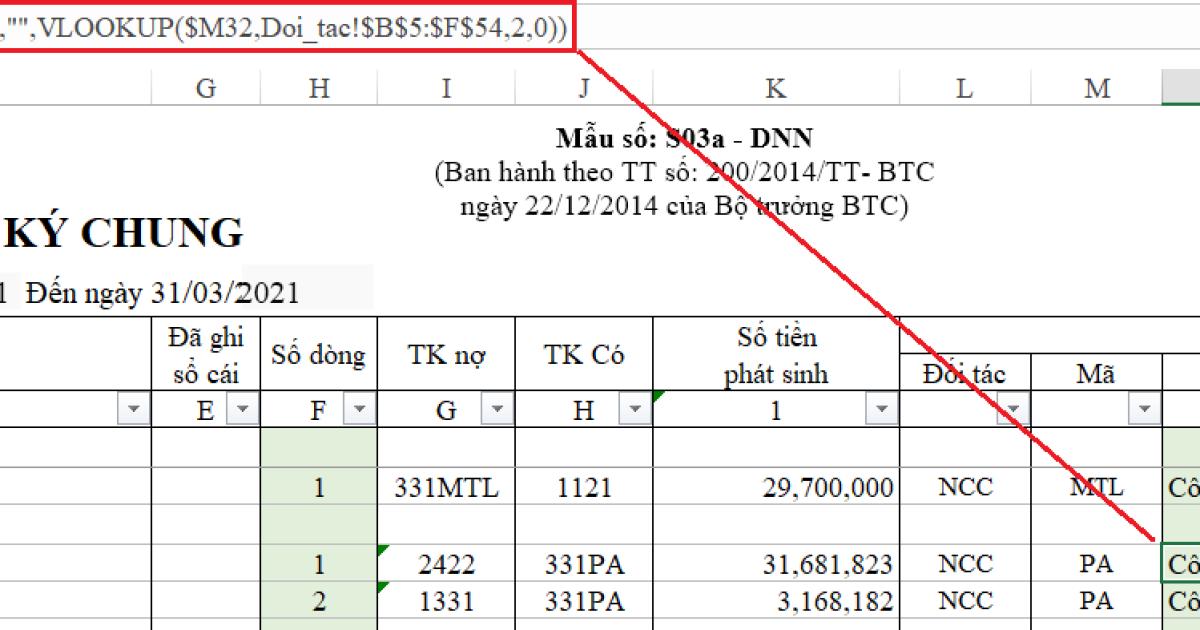
Task: Select column header G
Action: (206, 88)
